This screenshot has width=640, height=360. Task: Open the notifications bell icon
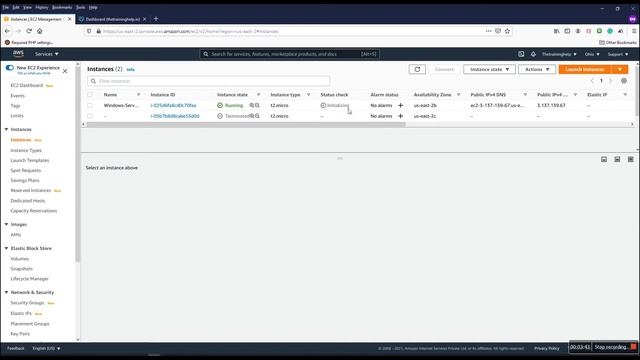(533, 54)
